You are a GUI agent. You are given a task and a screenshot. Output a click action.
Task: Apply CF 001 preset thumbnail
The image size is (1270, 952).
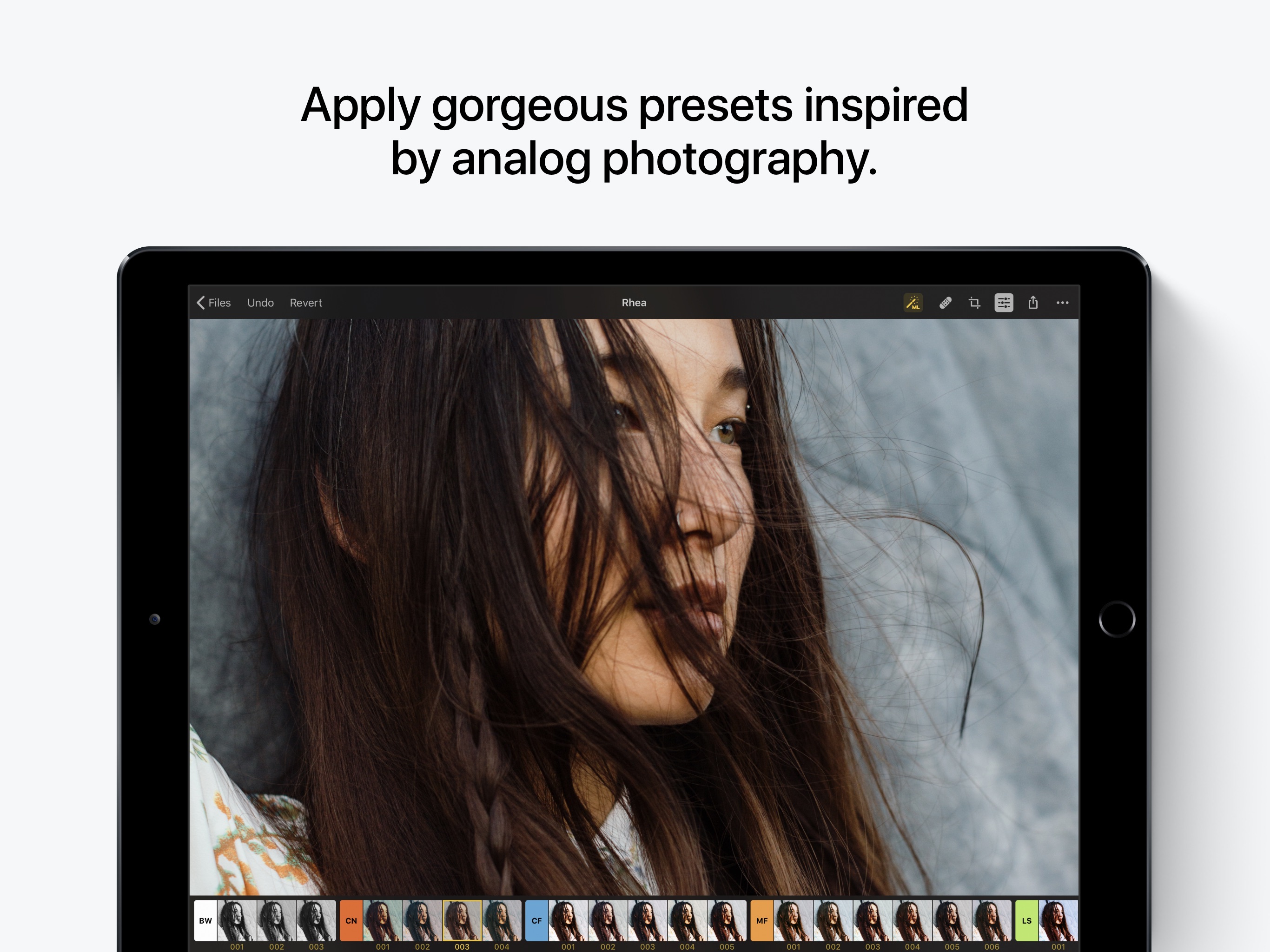tap(569, 920)
